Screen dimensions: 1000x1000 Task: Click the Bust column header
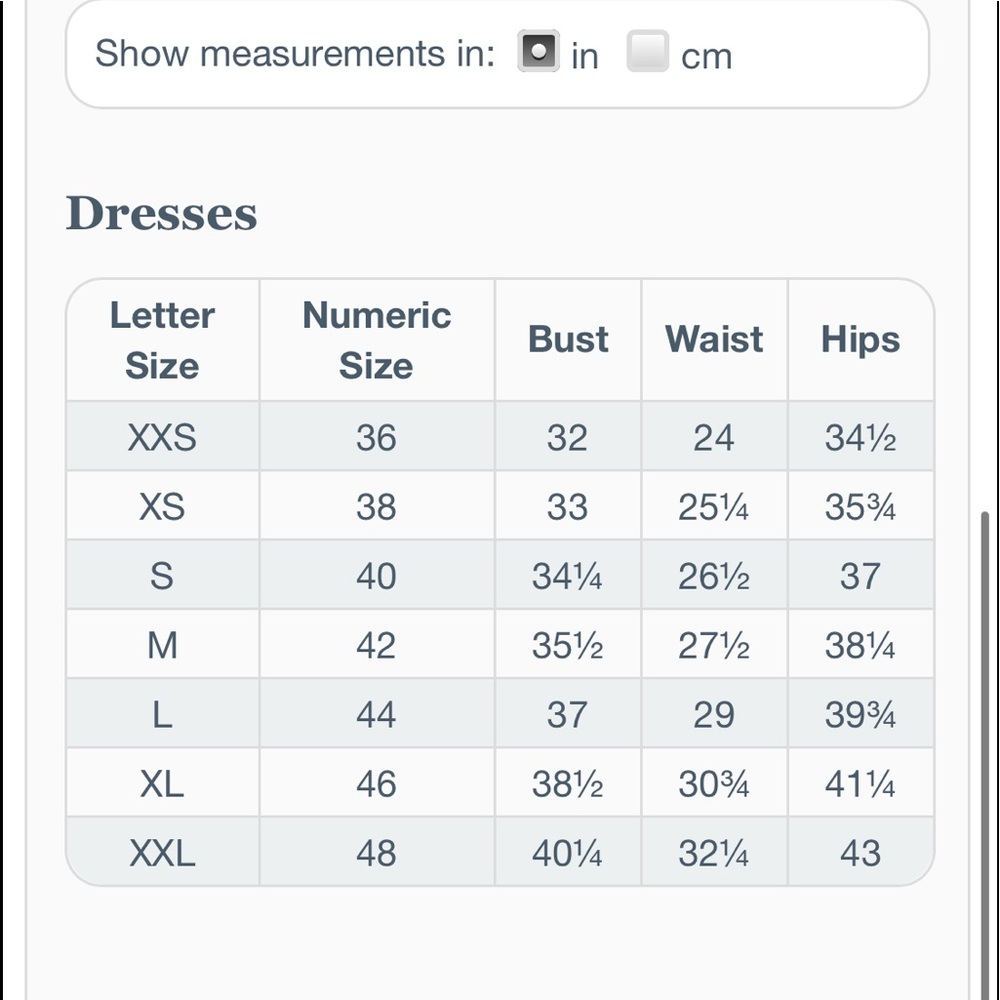click(568, 340)
